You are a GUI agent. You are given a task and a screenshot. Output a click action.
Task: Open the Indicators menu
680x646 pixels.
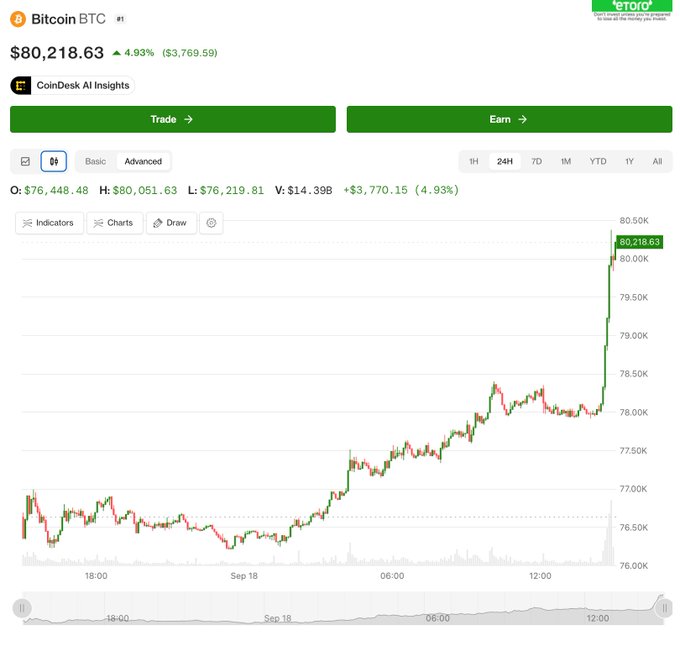click(x=49, y=223)
